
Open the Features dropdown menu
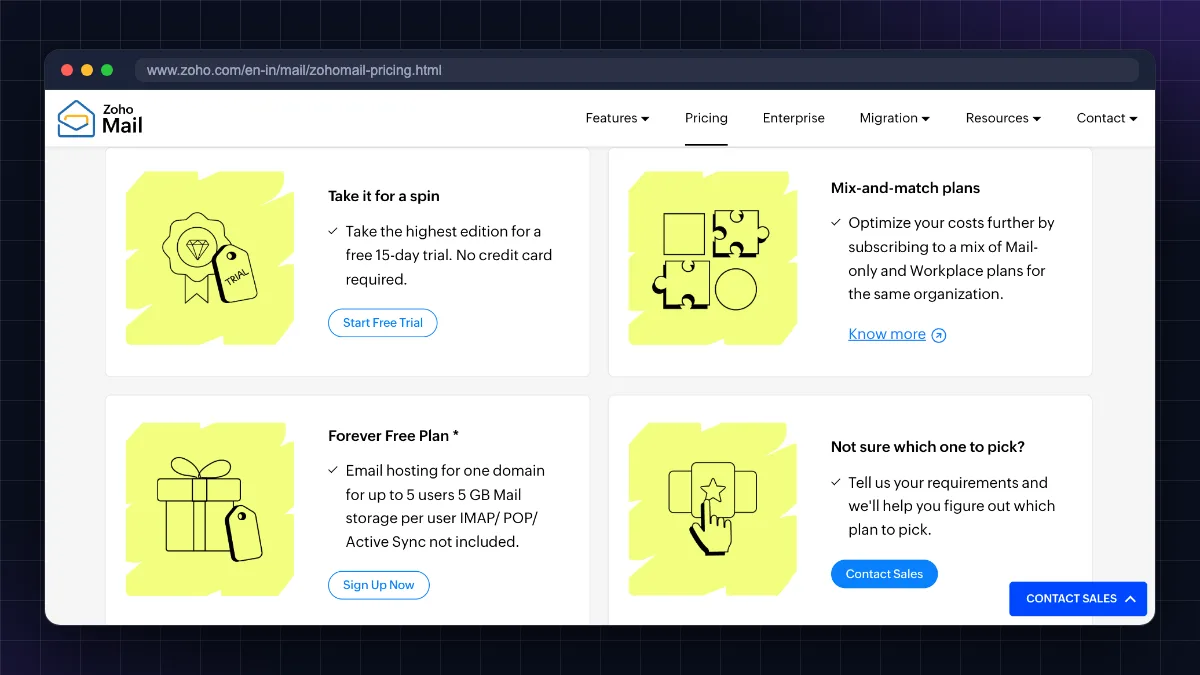tap(617, 118)
